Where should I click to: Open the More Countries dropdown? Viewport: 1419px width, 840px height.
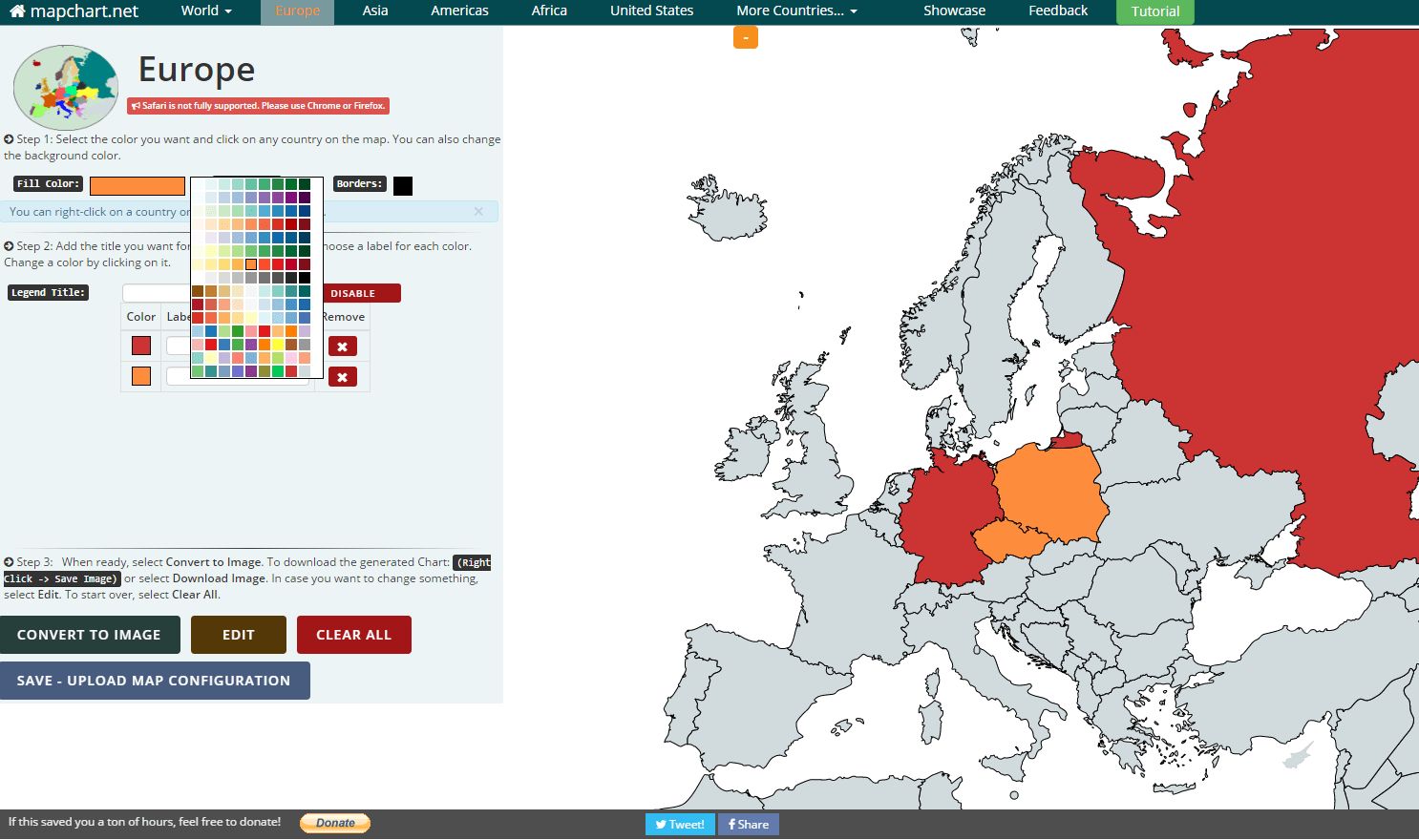pos(797,10)
